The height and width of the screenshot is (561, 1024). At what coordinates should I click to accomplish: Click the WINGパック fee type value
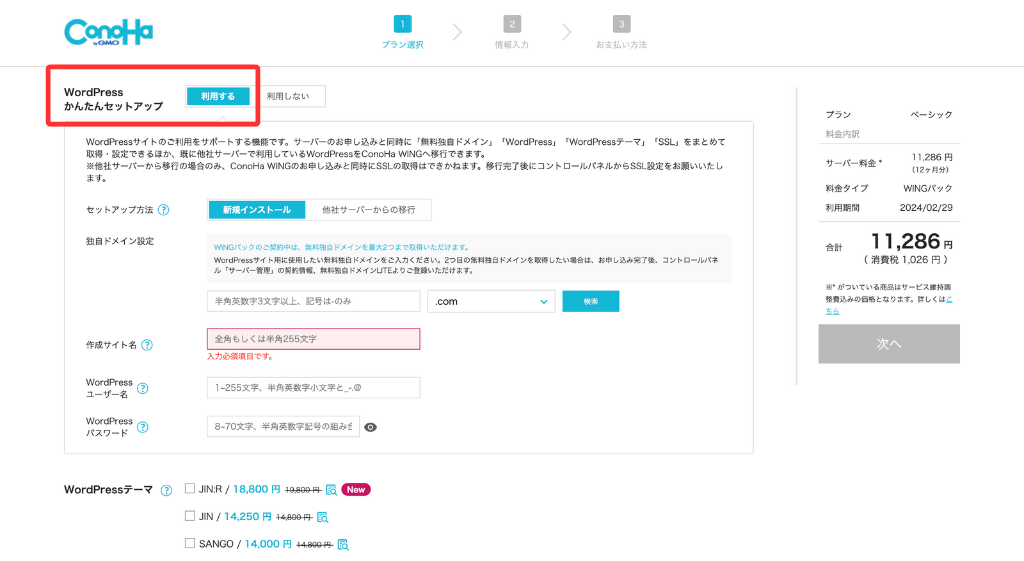[x=927, y=188]
